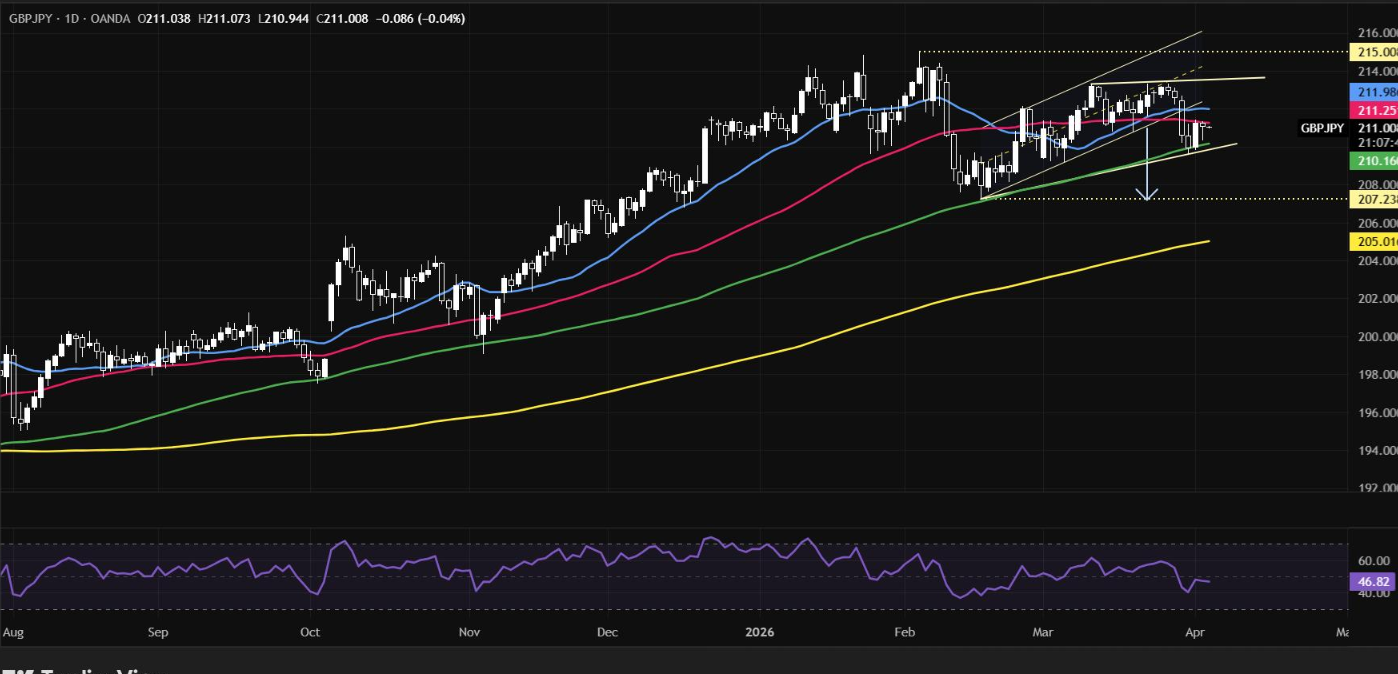Click the 60.00 level on RSI scale
Viewport: 1398px width, 674px height.
[x=1373, y=561]
